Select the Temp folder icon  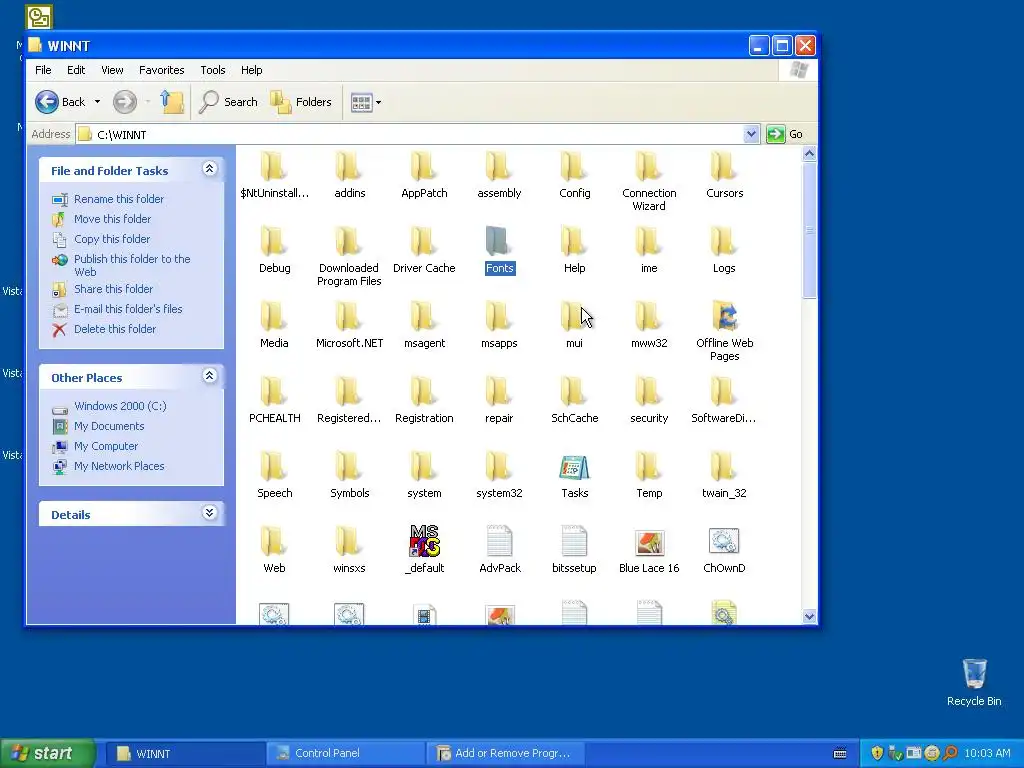pyautogui.click(x=649, y=466)
